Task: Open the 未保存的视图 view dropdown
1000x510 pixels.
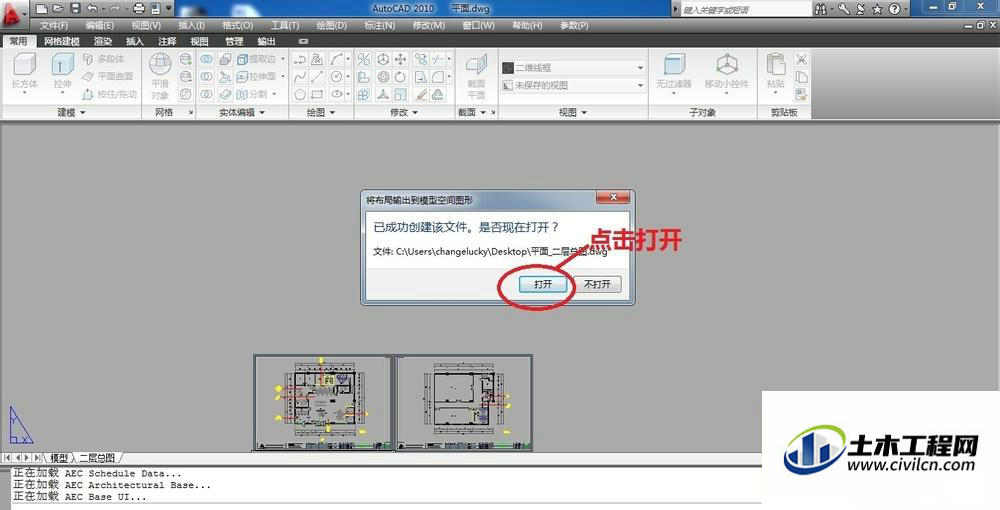Action: coord(573,85)
